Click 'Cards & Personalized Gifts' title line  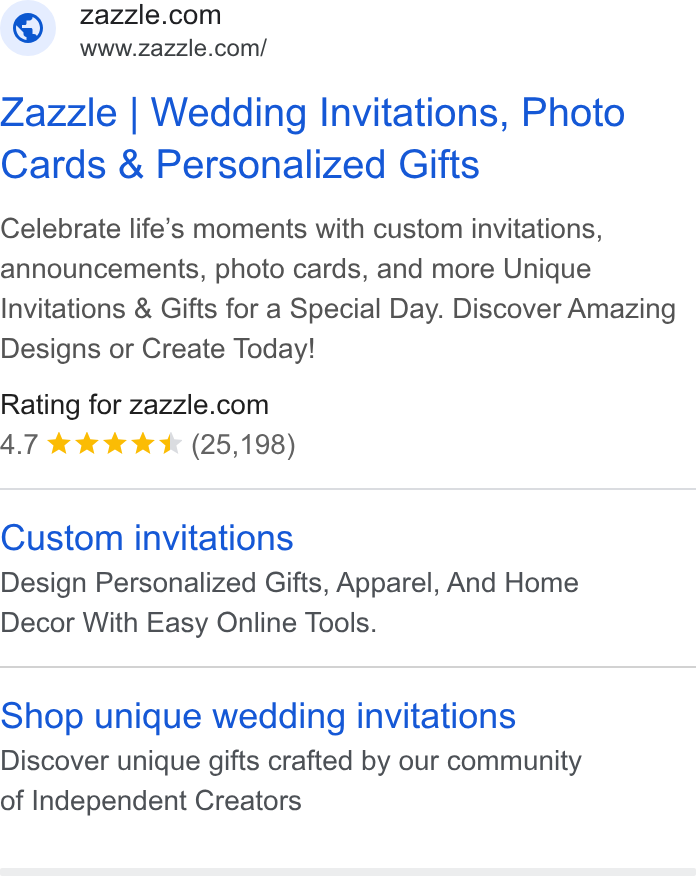240,165
